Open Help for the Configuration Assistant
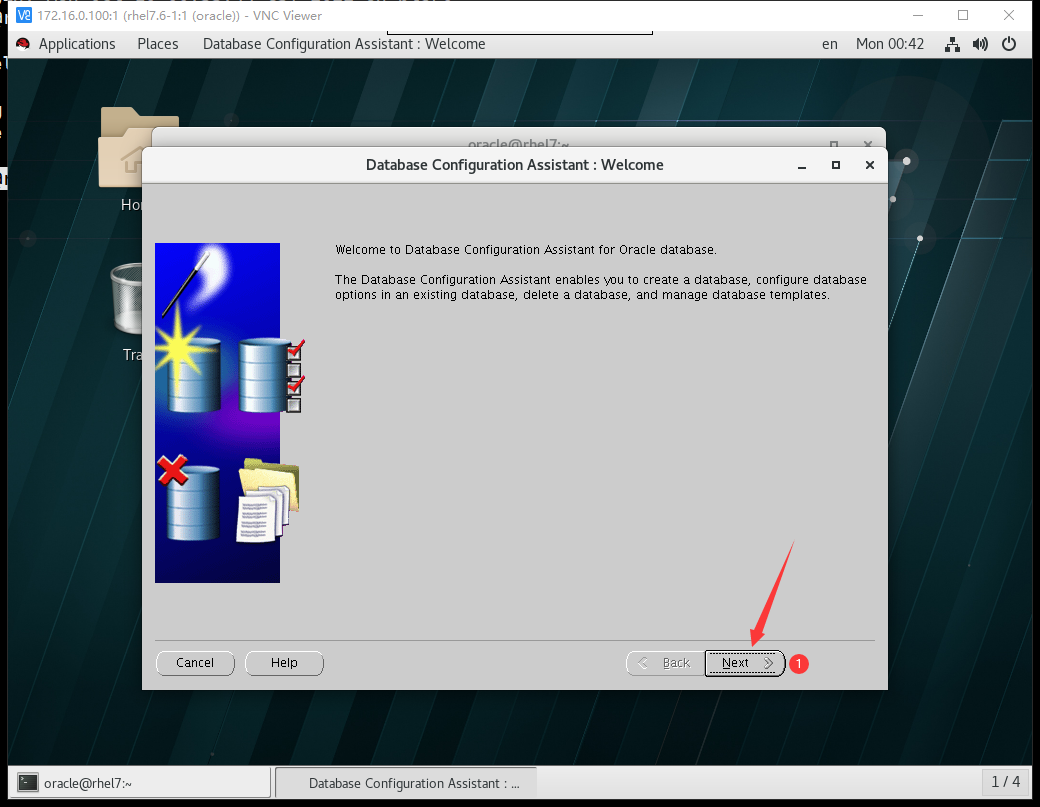 coord(284,663)
